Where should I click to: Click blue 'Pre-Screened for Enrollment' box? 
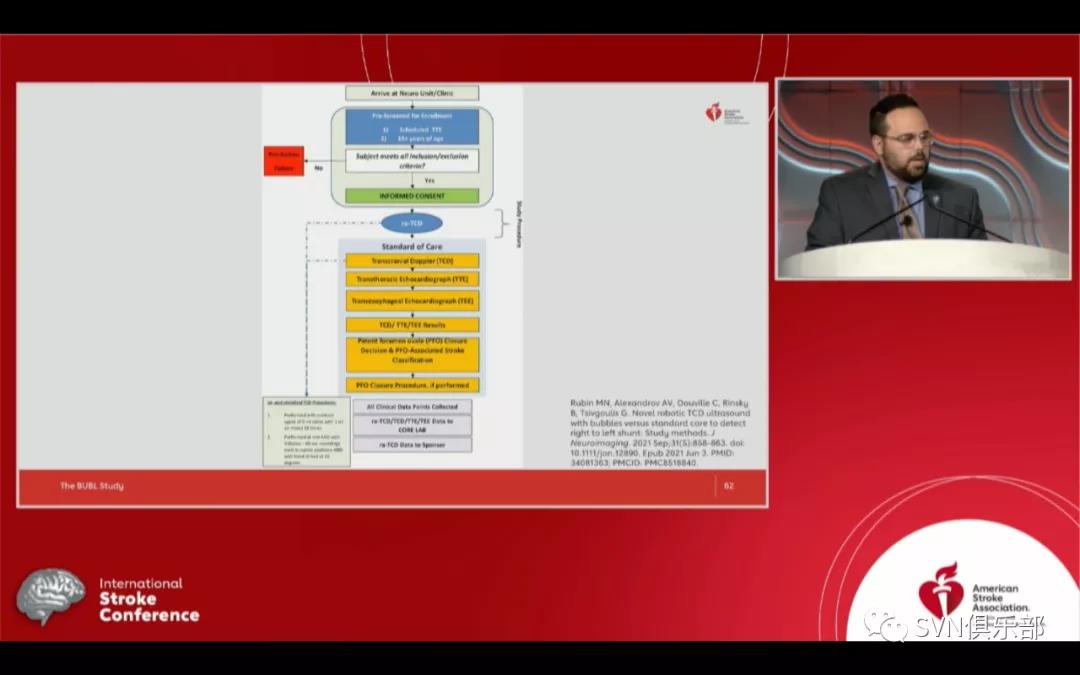click(412, 127)
